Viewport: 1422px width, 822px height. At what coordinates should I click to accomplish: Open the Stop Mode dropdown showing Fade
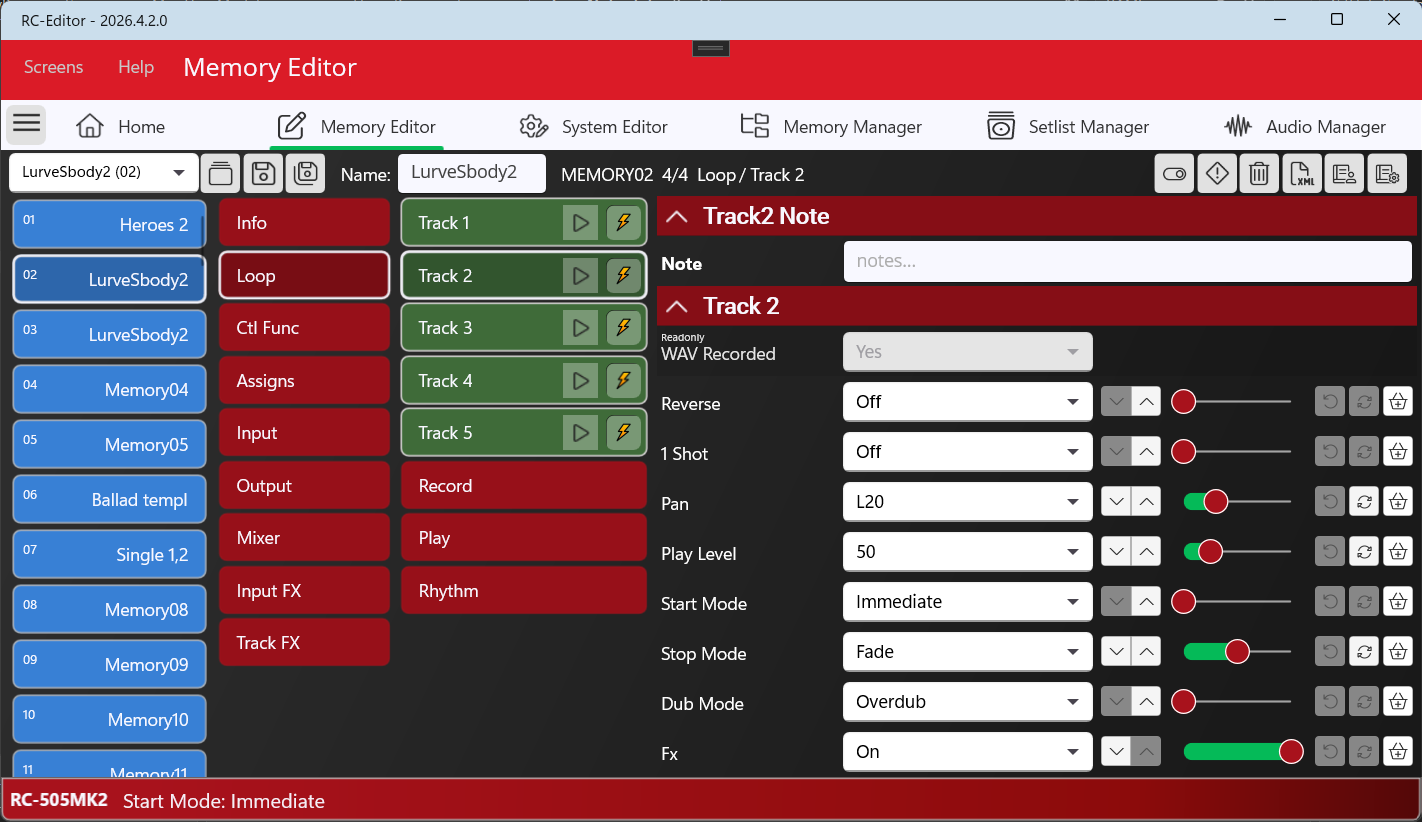click(967, 652)
